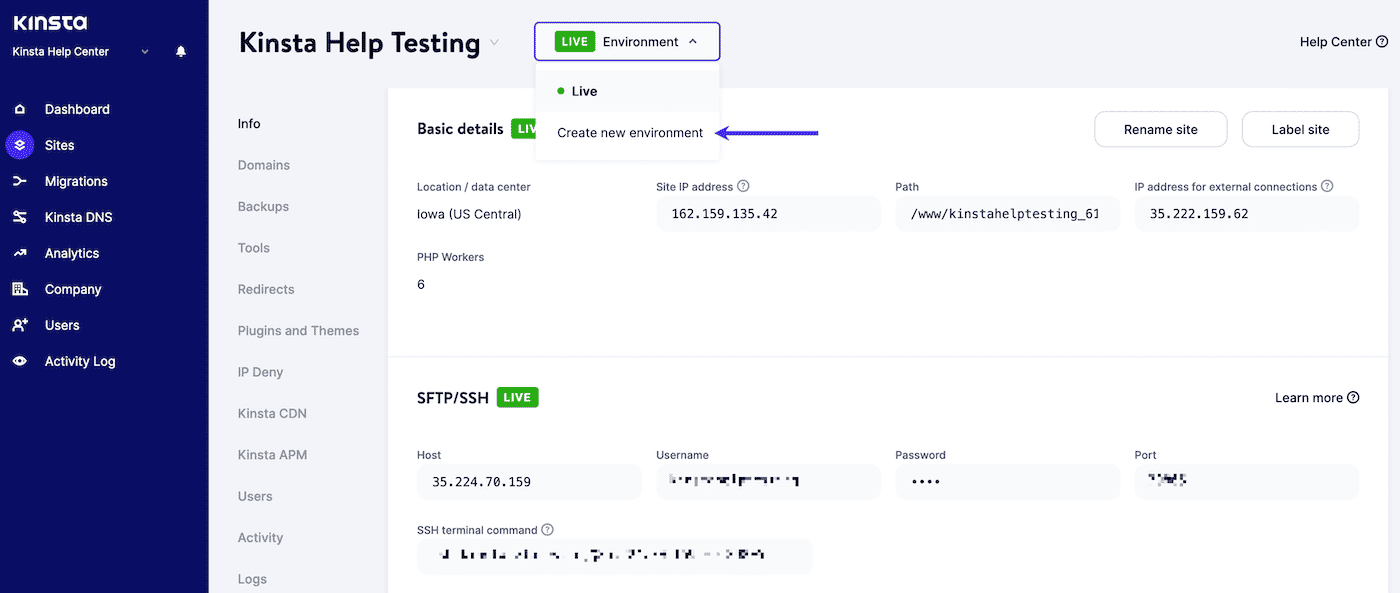Switch to the Domains tab

[263, 165]
